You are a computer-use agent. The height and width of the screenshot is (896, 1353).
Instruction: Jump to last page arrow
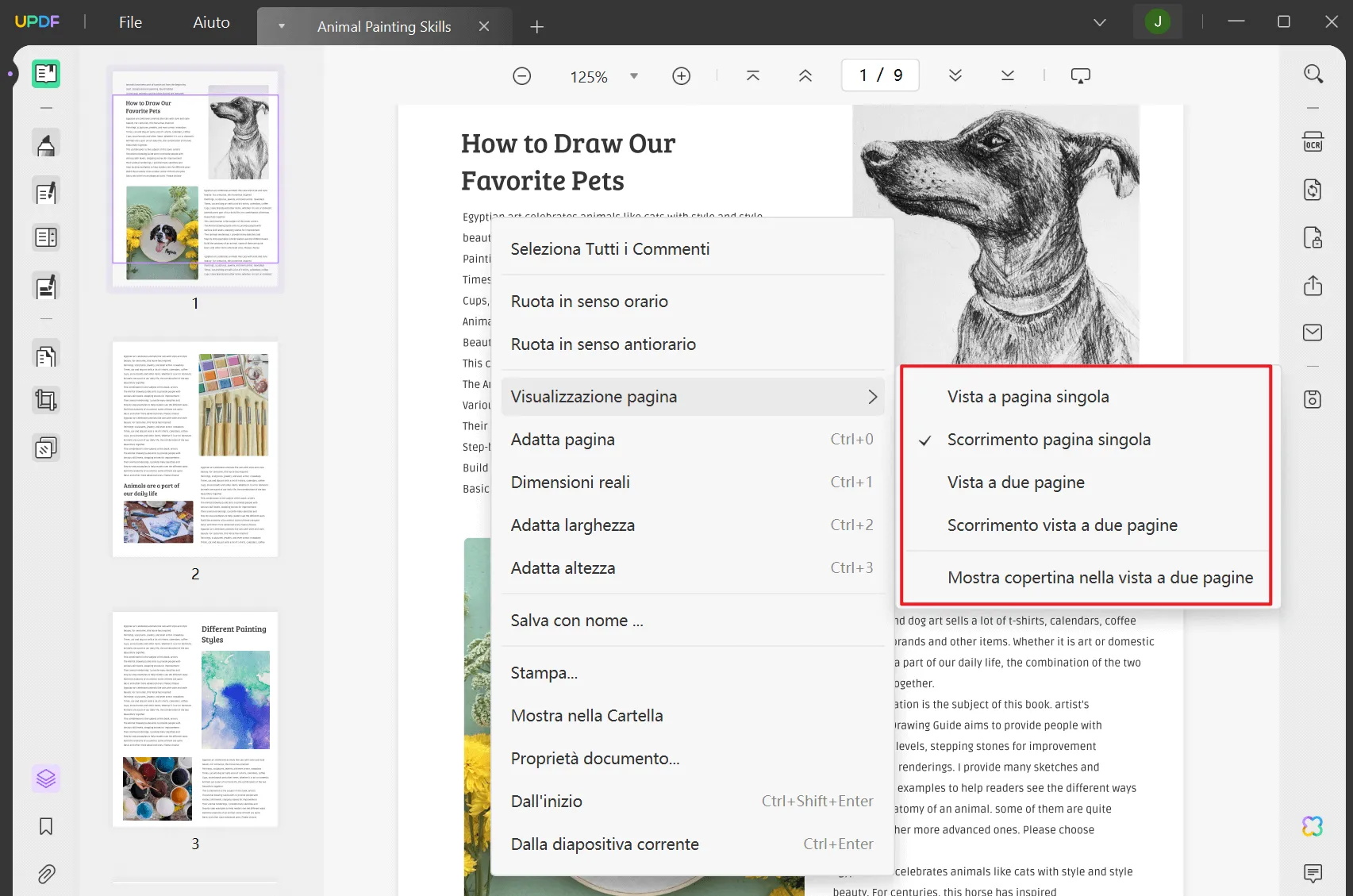[1008, 76]
